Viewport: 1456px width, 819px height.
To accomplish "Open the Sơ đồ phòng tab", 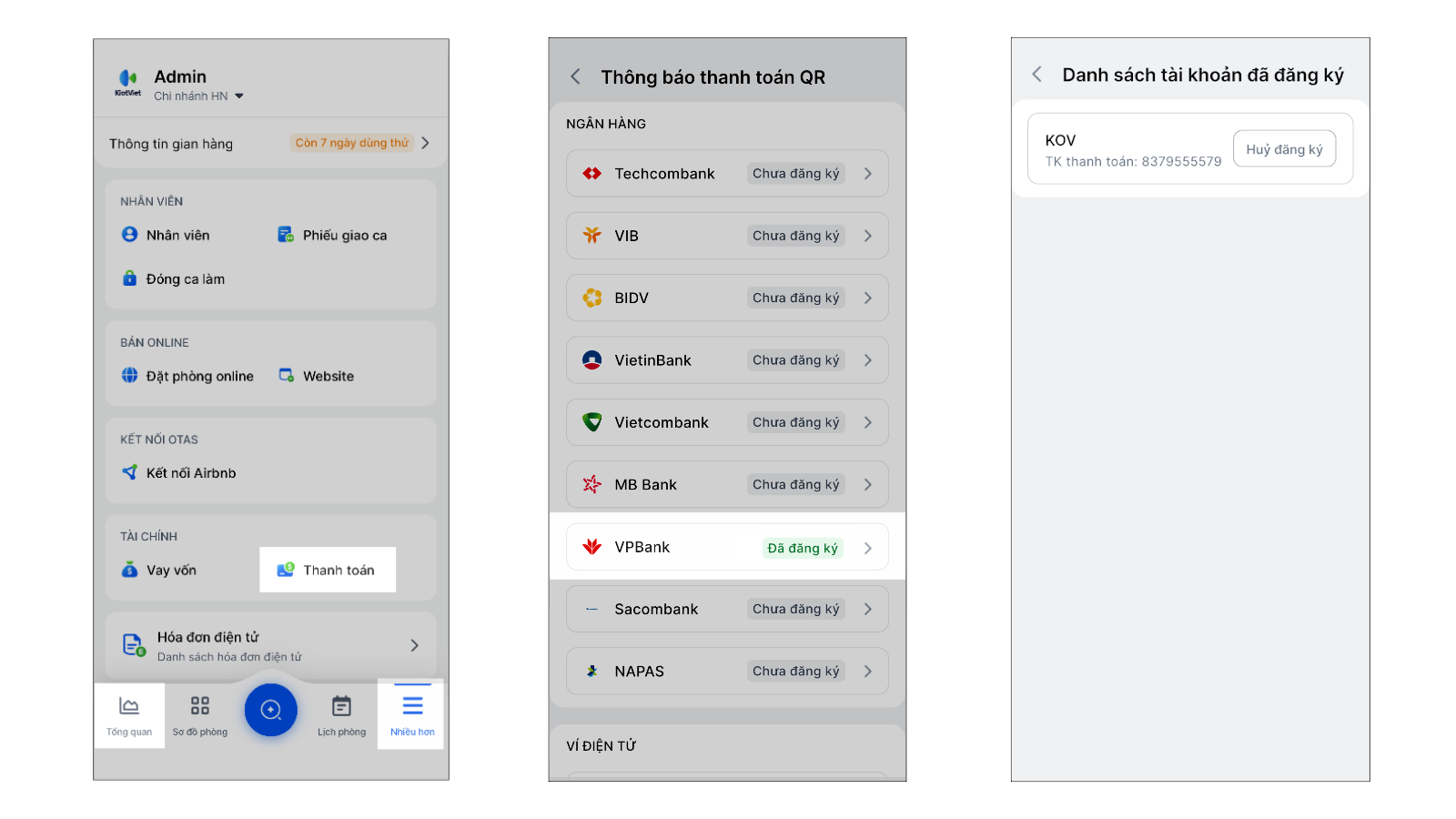I will tap(200, 715).
